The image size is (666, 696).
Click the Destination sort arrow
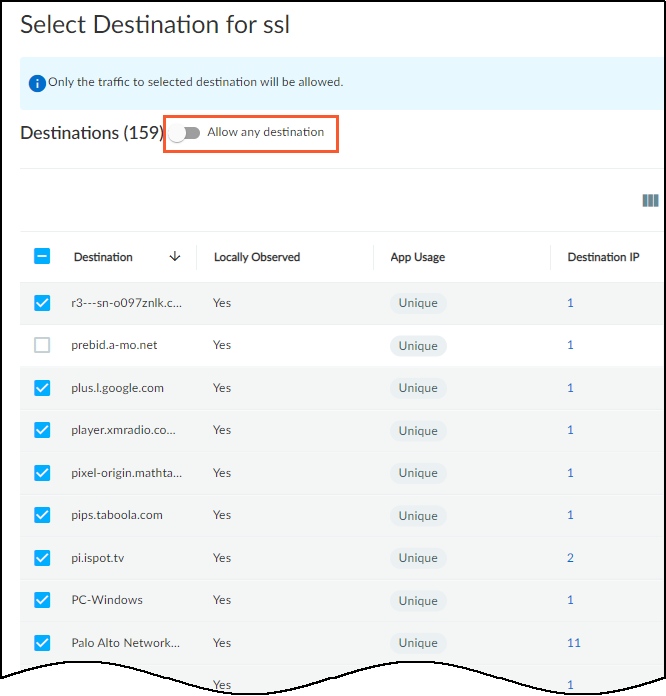pos(175,257)
